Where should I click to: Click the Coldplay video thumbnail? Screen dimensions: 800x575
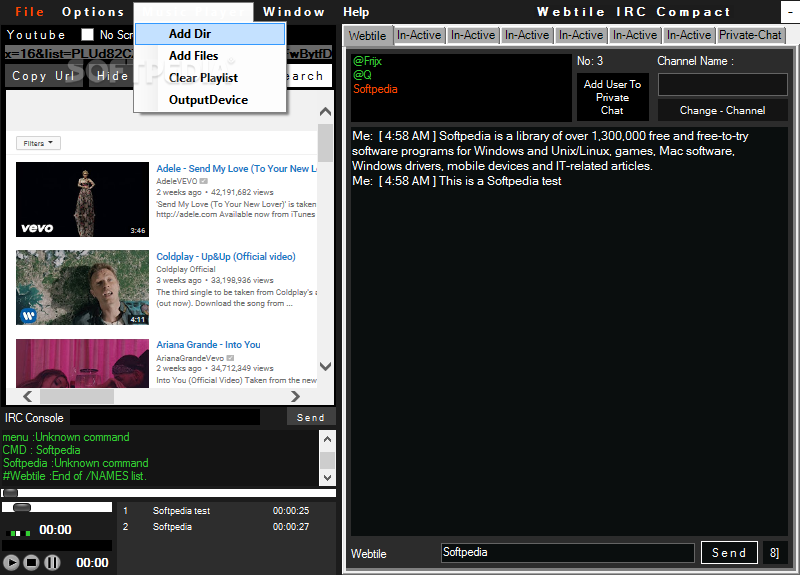82,287
